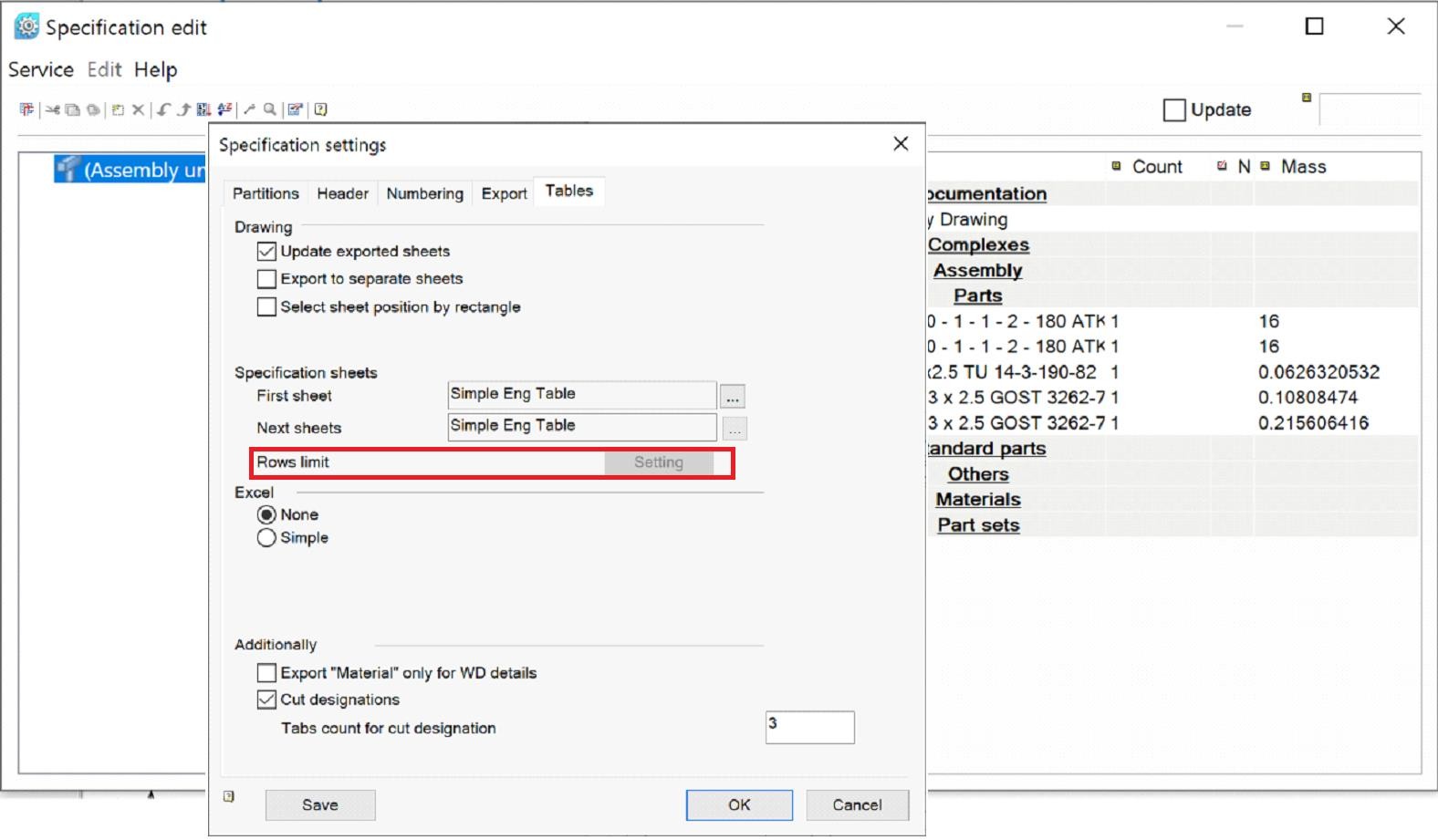Open help via toolbar question mark icon
The image size is (1438, 840).
point(320,109)
